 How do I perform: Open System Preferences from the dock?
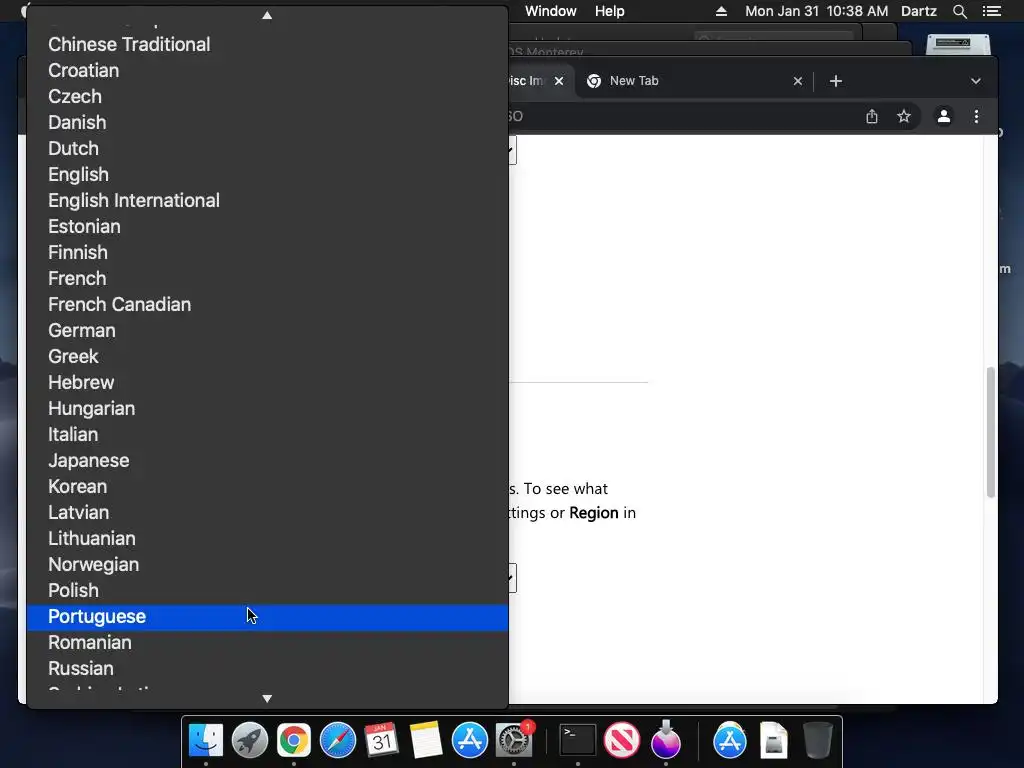coord(514,740)
